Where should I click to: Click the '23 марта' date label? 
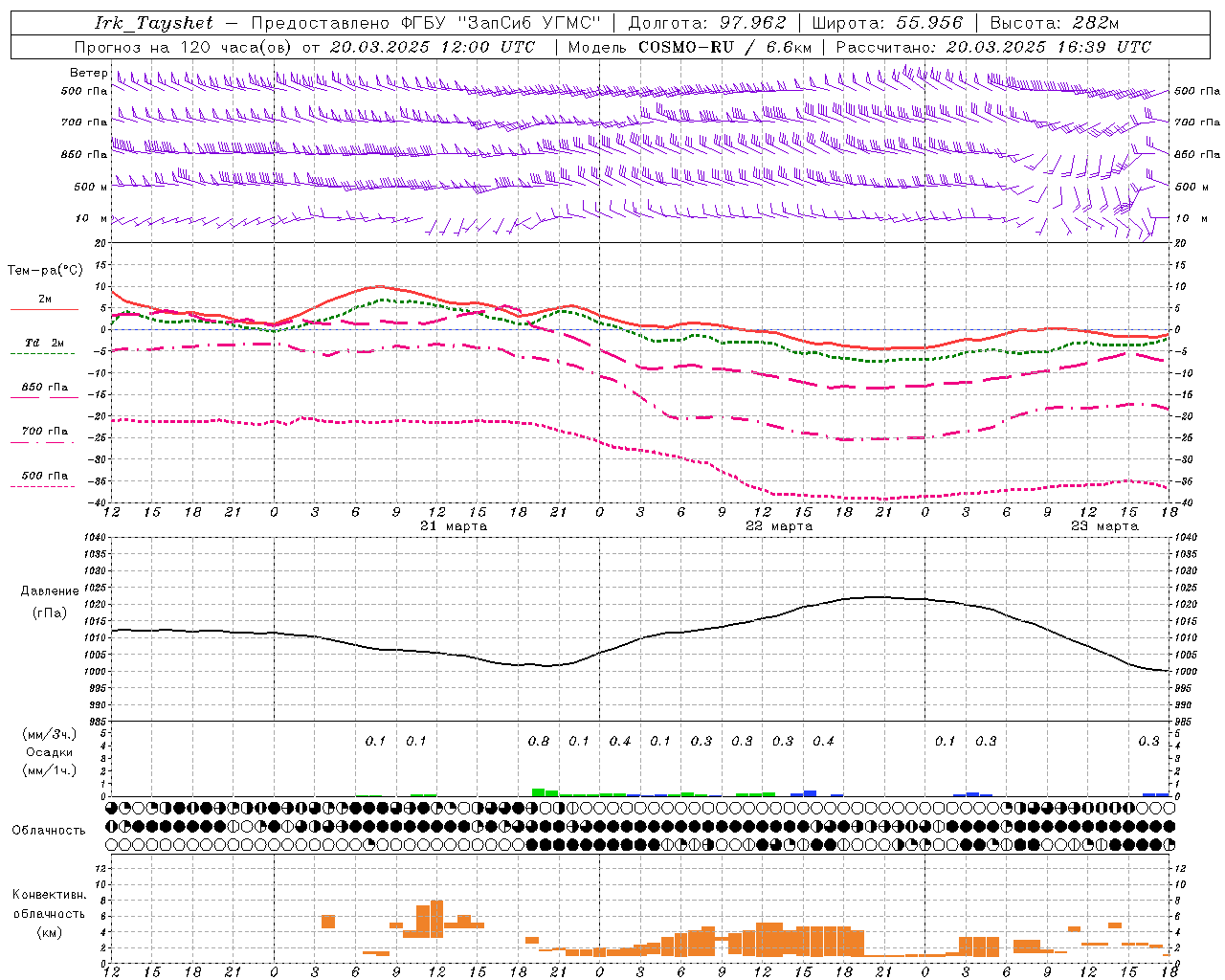coord(1104,526)
